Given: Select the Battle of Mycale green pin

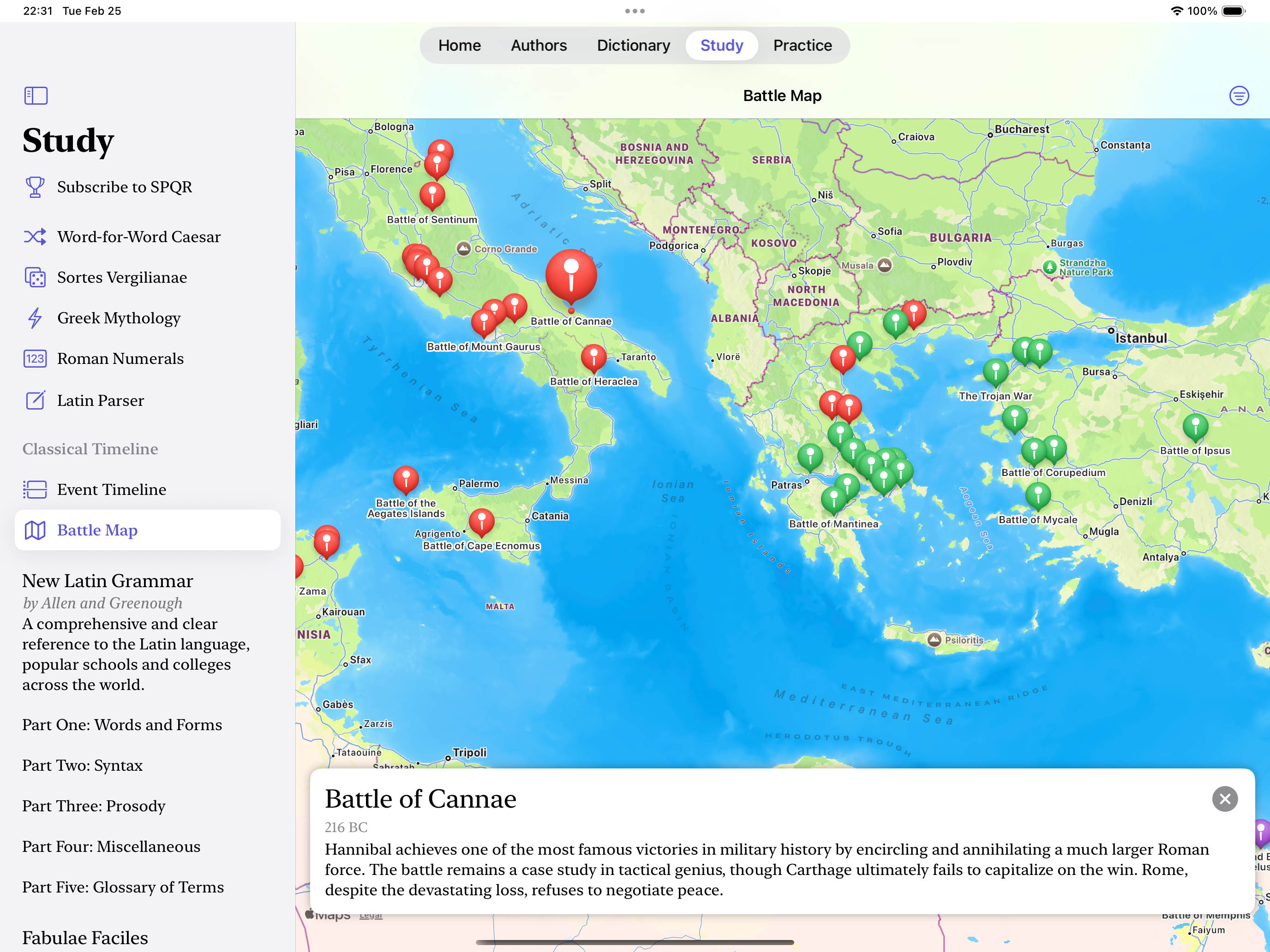Looking at the screenshot, I should tap(1038, 495).
